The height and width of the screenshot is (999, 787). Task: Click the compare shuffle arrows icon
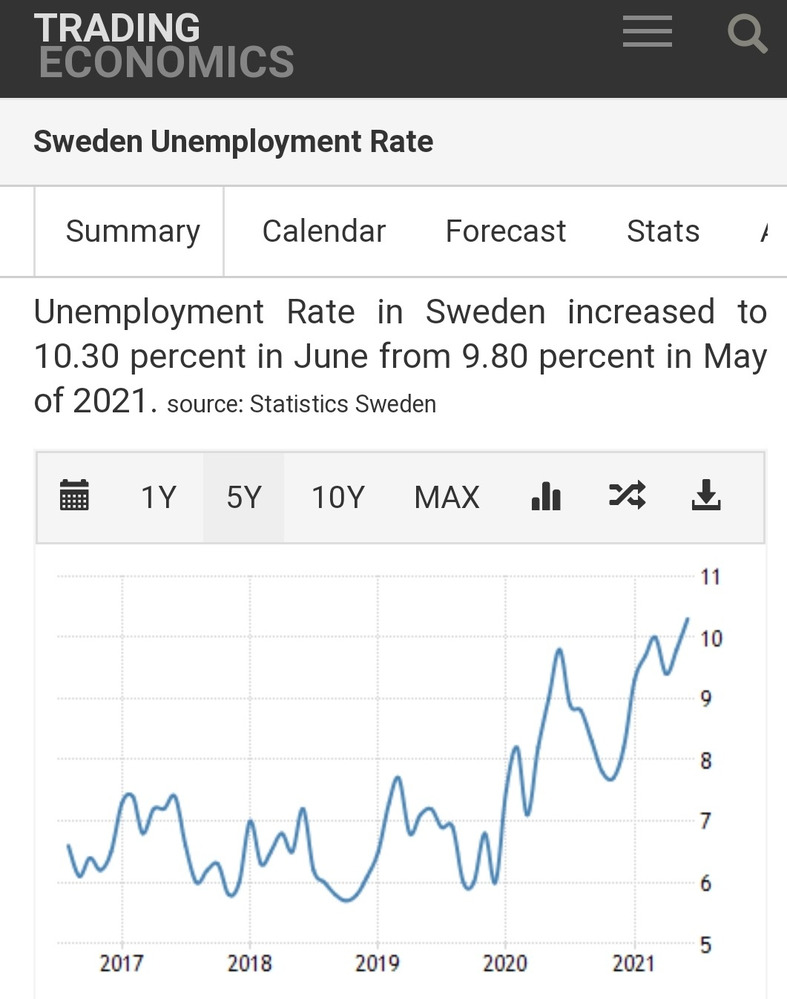(x=627, y=496)
